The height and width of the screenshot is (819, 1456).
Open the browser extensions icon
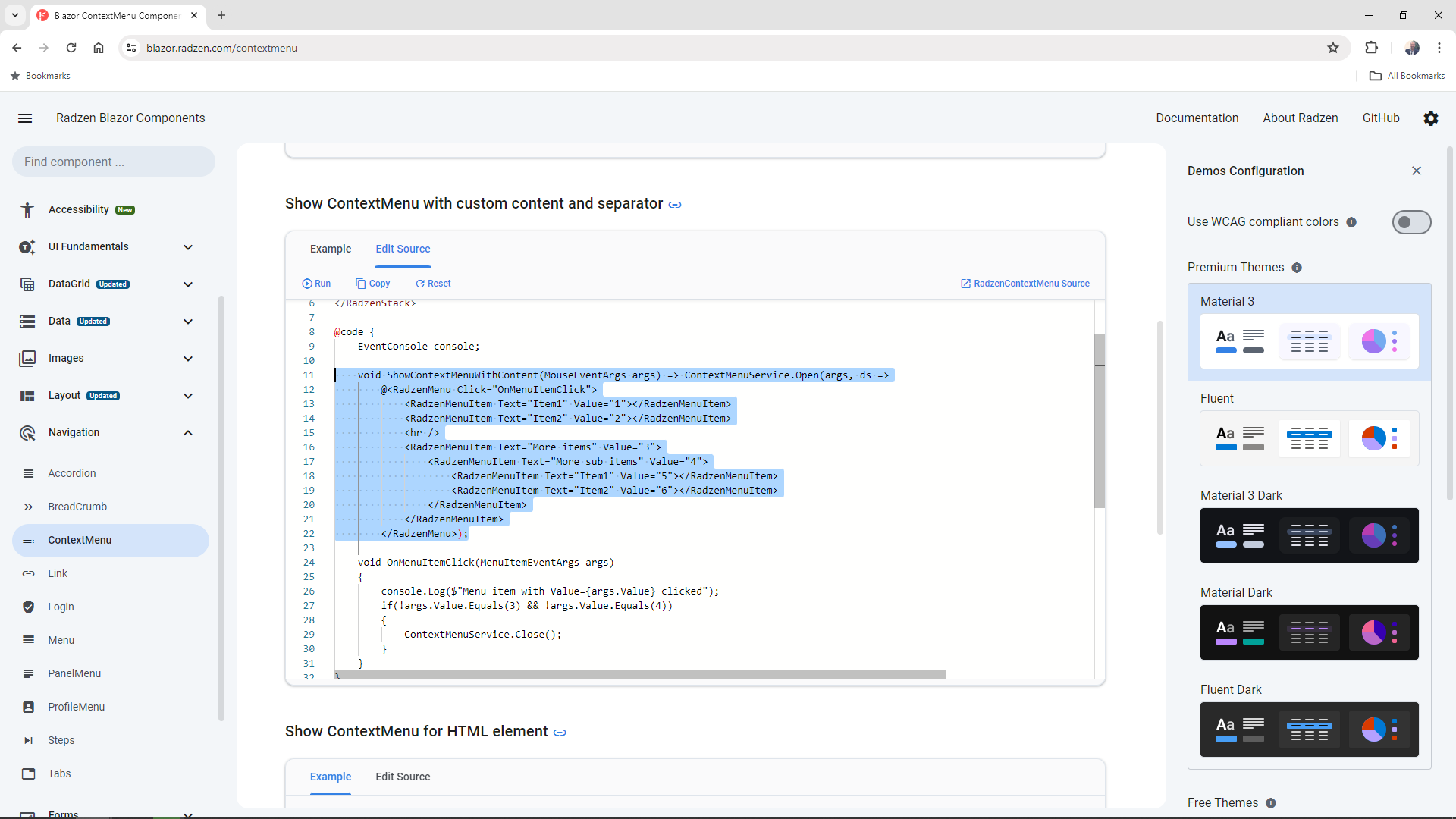click(x=1371, y=48)
